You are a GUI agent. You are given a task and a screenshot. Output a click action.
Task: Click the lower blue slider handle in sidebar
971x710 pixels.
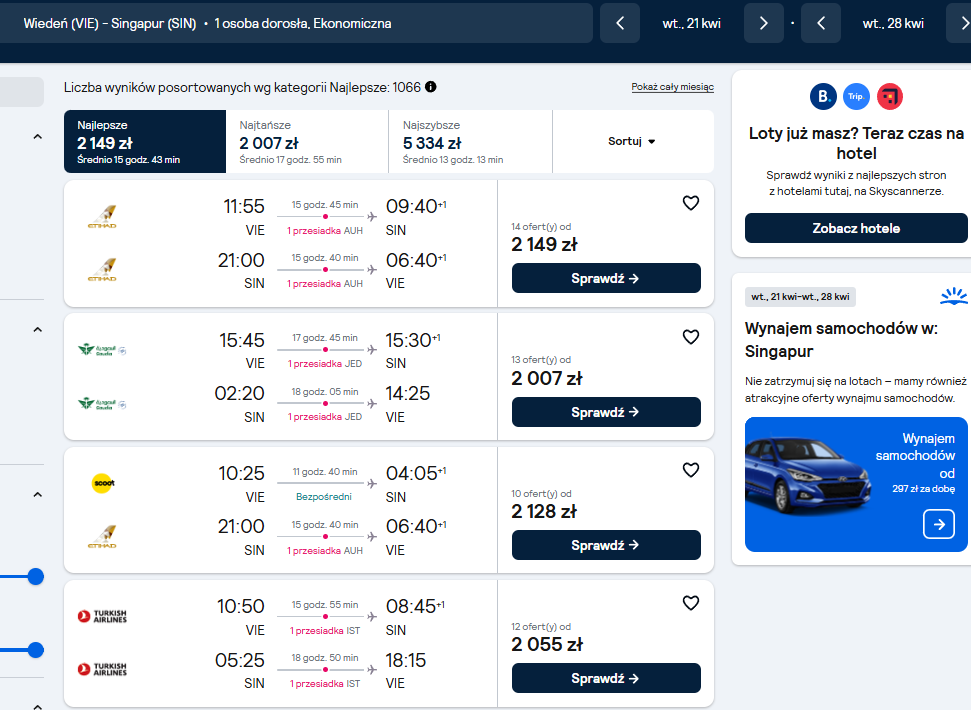tap(36, 650)
